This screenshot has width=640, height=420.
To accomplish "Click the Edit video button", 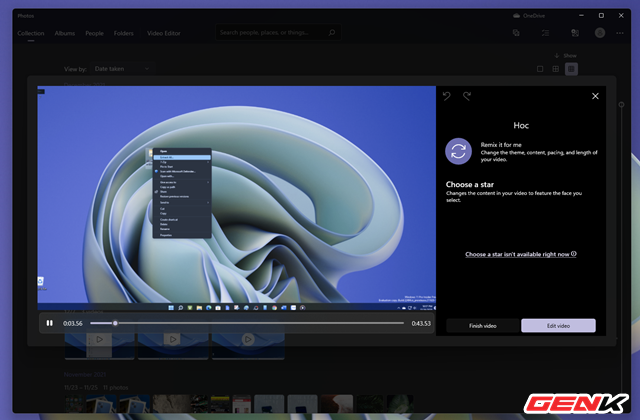I will 558,326.
